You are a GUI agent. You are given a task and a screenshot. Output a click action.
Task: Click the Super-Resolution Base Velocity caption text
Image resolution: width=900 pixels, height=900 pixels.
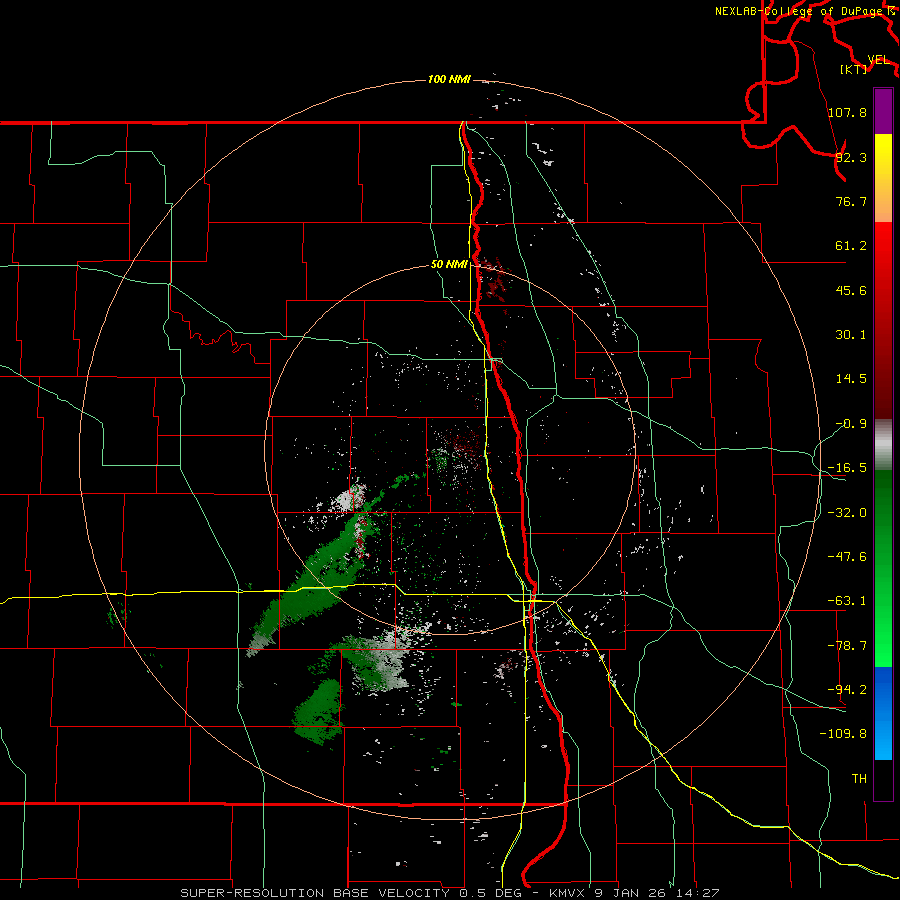pos(450,893)
